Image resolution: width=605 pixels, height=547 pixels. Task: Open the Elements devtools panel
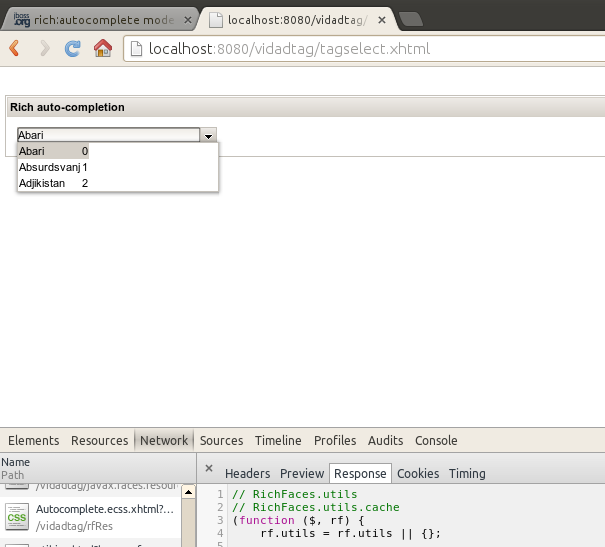(x=34, y=441)
